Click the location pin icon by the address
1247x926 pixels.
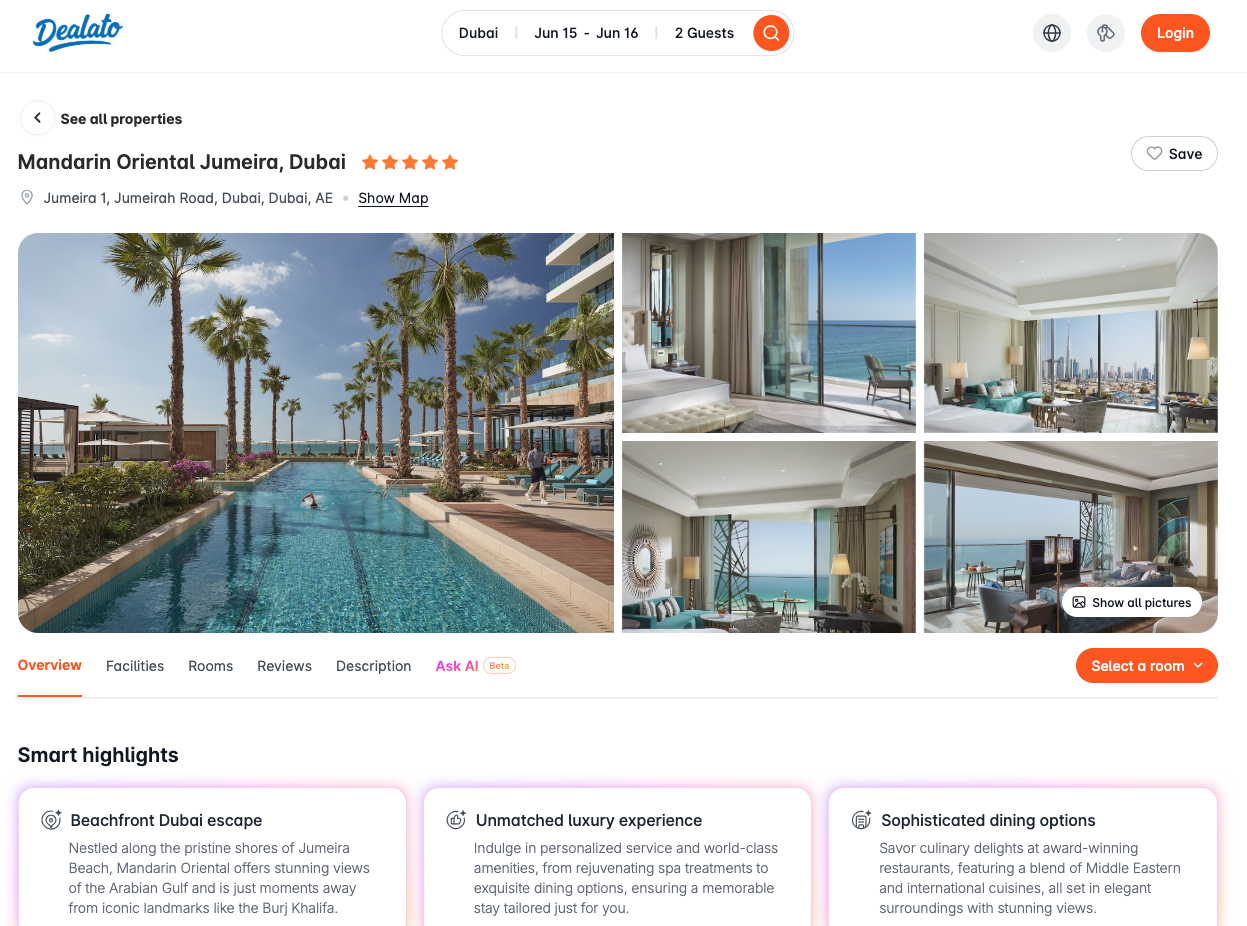coord(27,198)
